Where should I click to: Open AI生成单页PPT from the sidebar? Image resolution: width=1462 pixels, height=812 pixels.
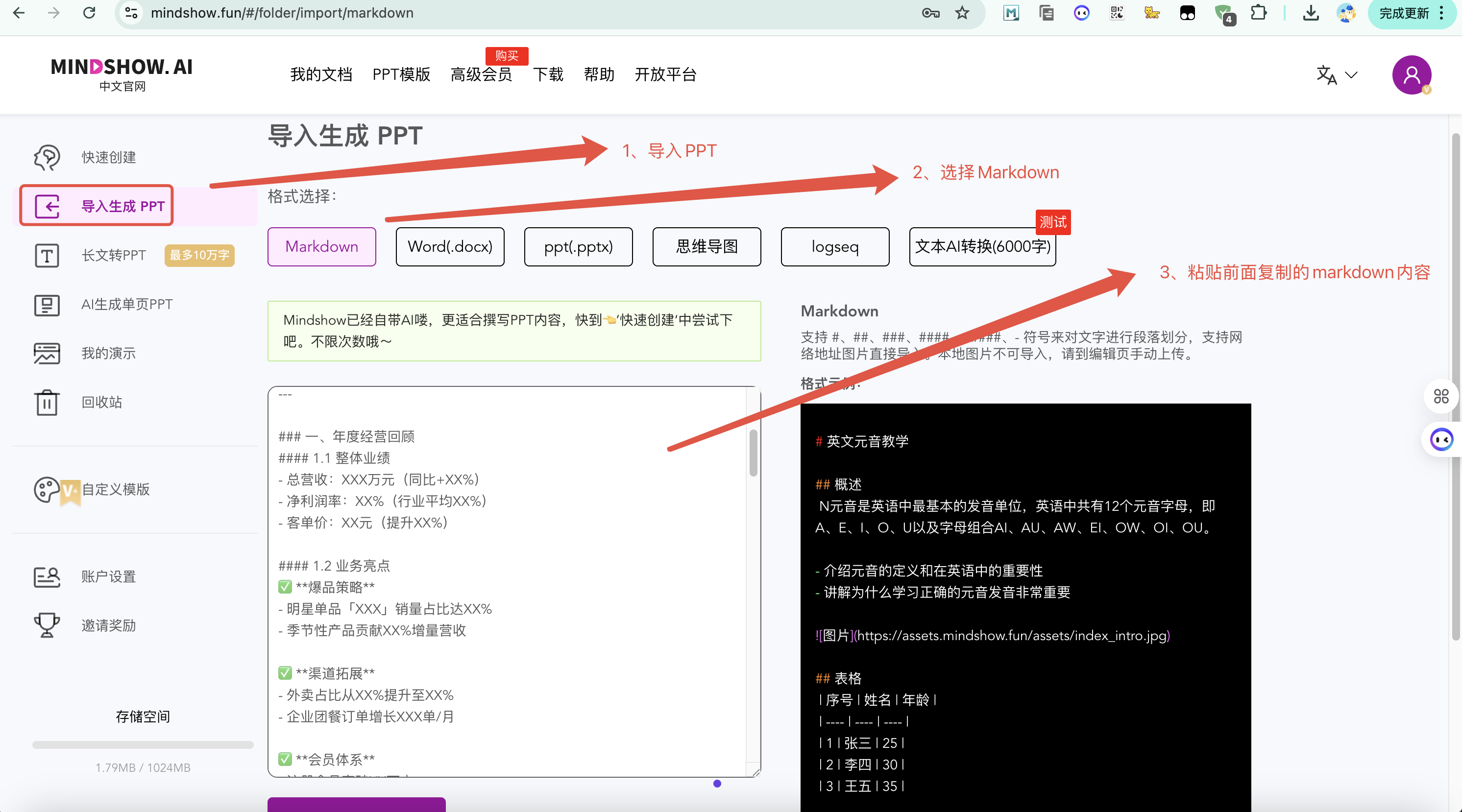(126, 304)
